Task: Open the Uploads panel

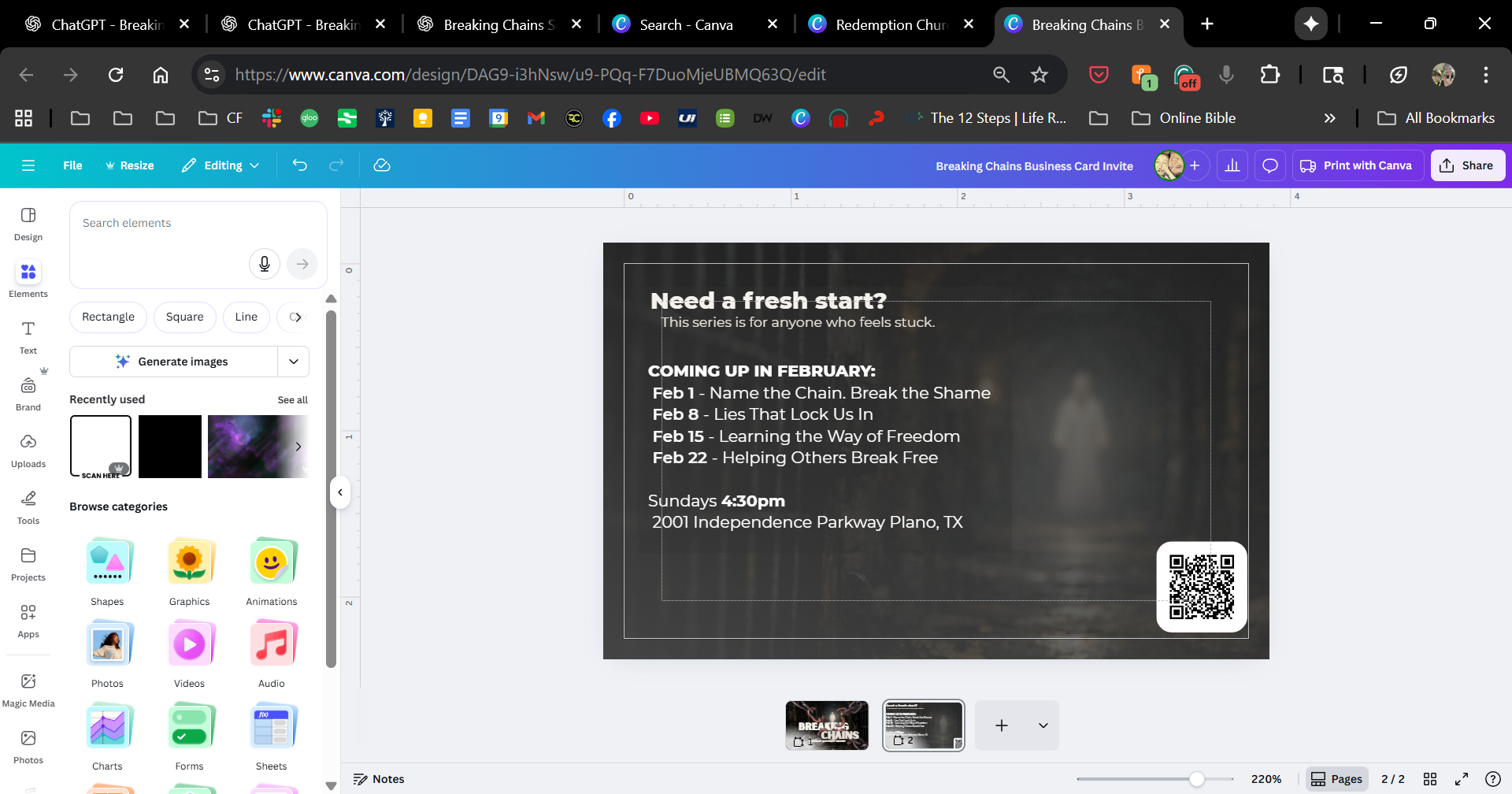Action: point(28,451)
